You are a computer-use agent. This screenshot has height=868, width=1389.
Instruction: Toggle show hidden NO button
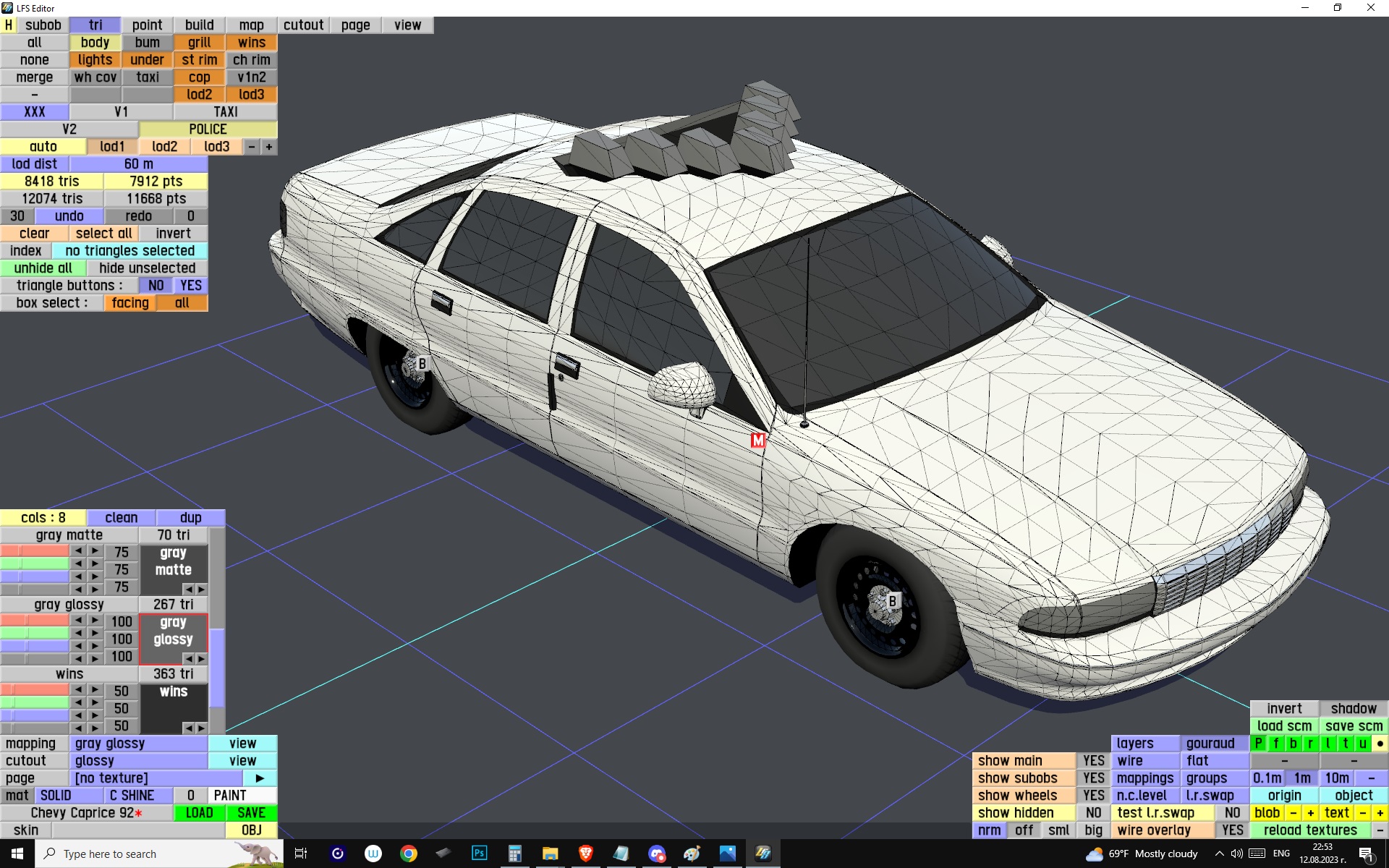point(1093,812)
